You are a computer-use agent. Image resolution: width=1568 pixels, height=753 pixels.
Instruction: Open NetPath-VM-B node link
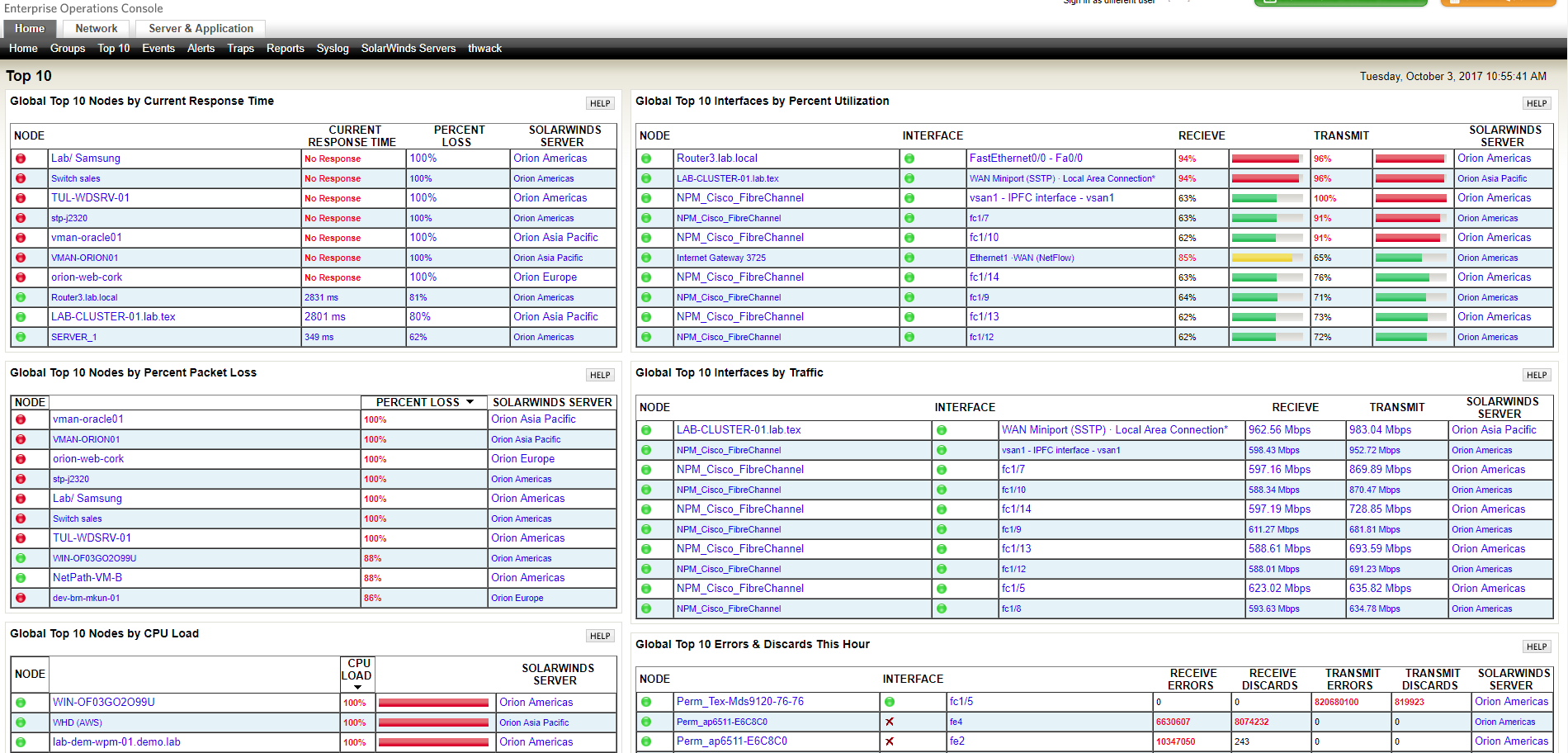point(87,578)
